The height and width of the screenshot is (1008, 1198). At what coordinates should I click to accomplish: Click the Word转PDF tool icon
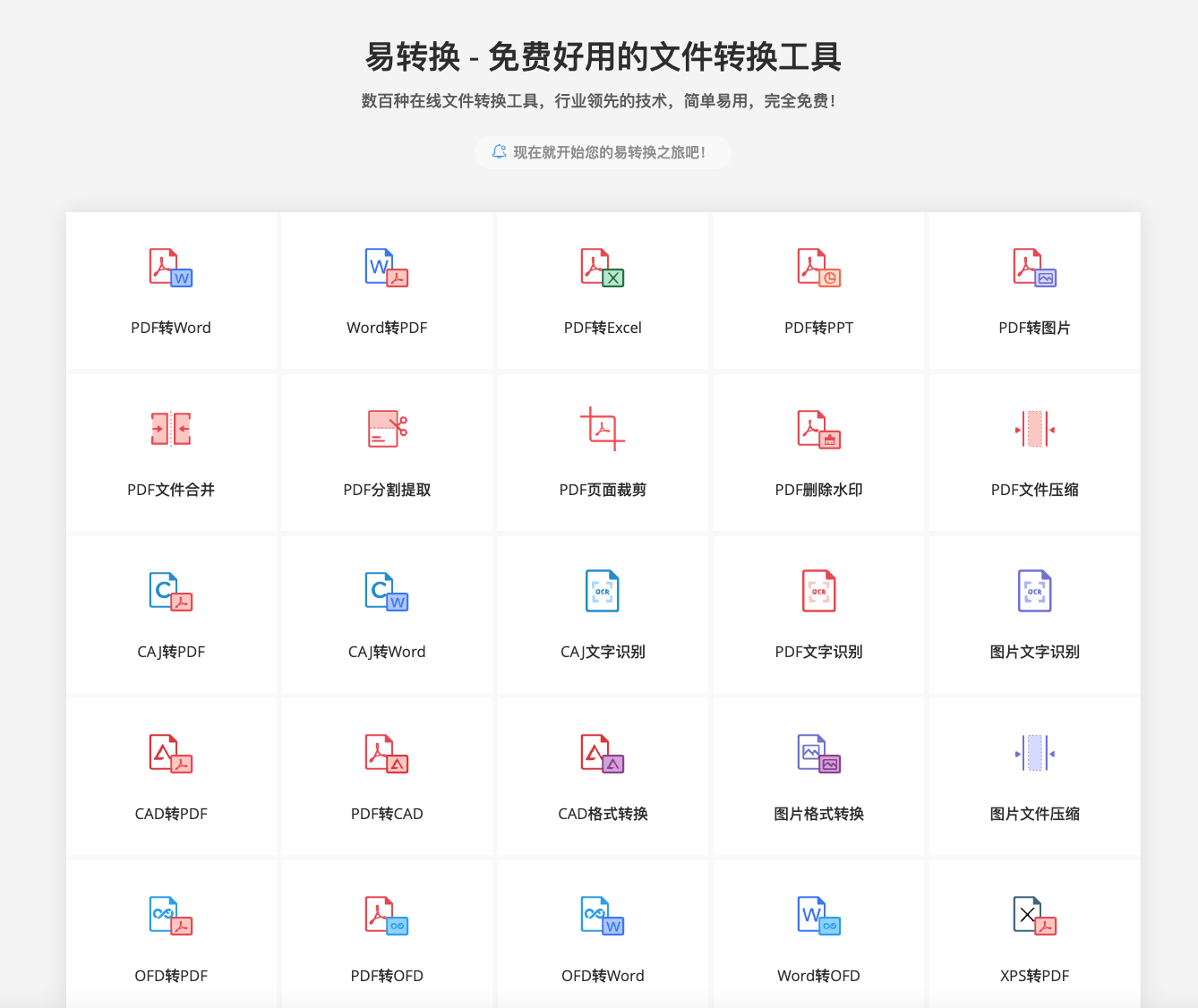pyautogui.click(x=387, y=268)
